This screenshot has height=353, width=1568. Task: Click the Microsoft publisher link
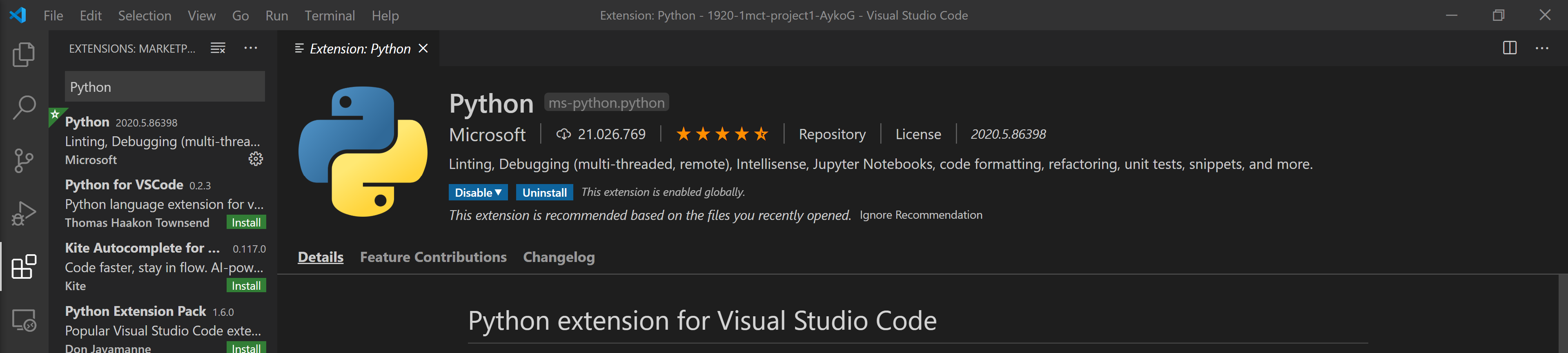(487, 135)
